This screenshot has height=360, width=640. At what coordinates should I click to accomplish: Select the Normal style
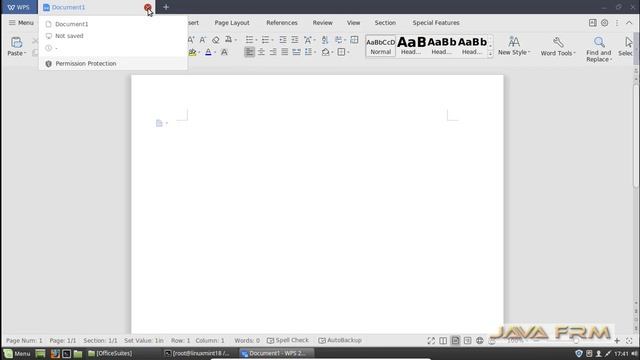click(x=380, y=46)
